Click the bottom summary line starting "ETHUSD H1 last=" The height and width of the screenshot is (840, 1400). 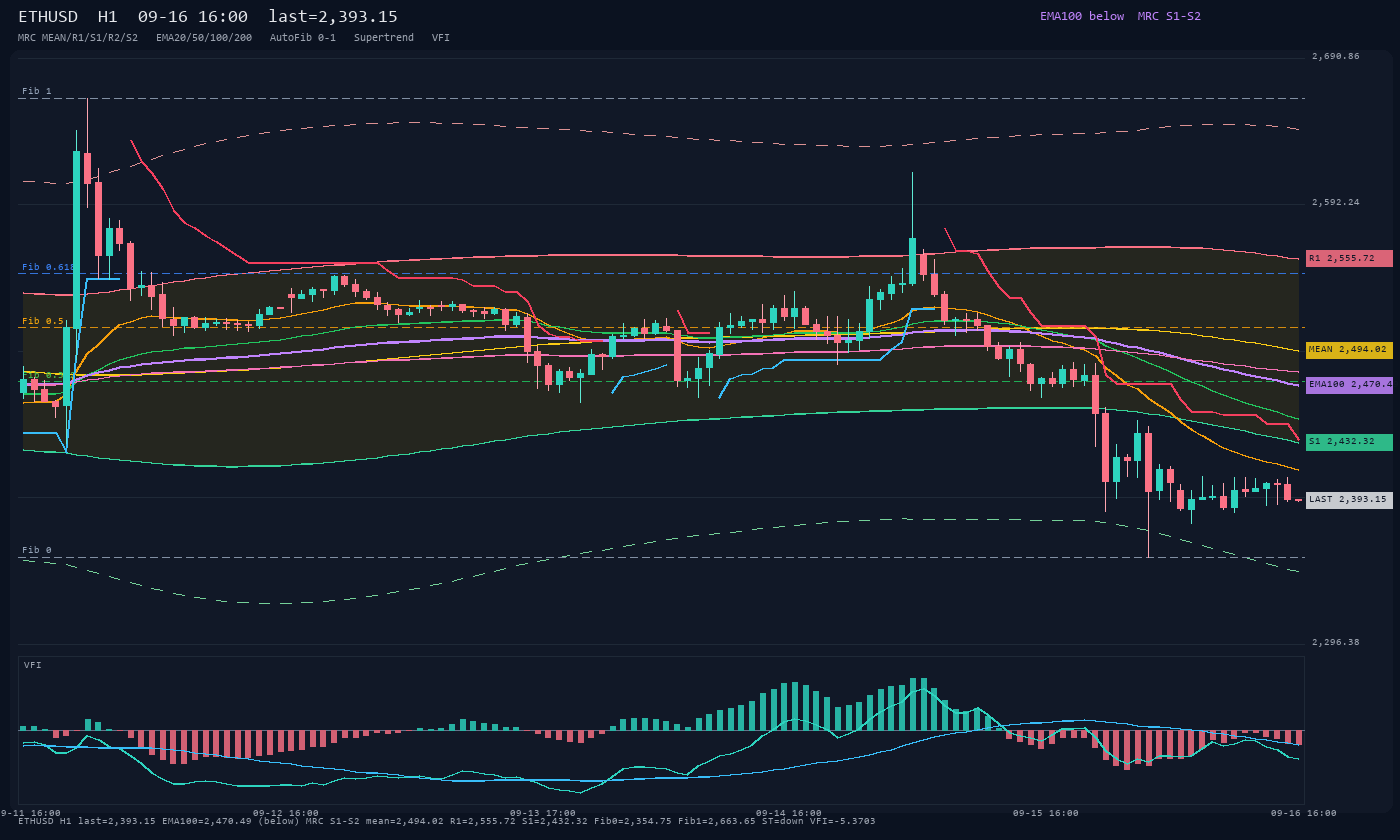pos(447,821)
